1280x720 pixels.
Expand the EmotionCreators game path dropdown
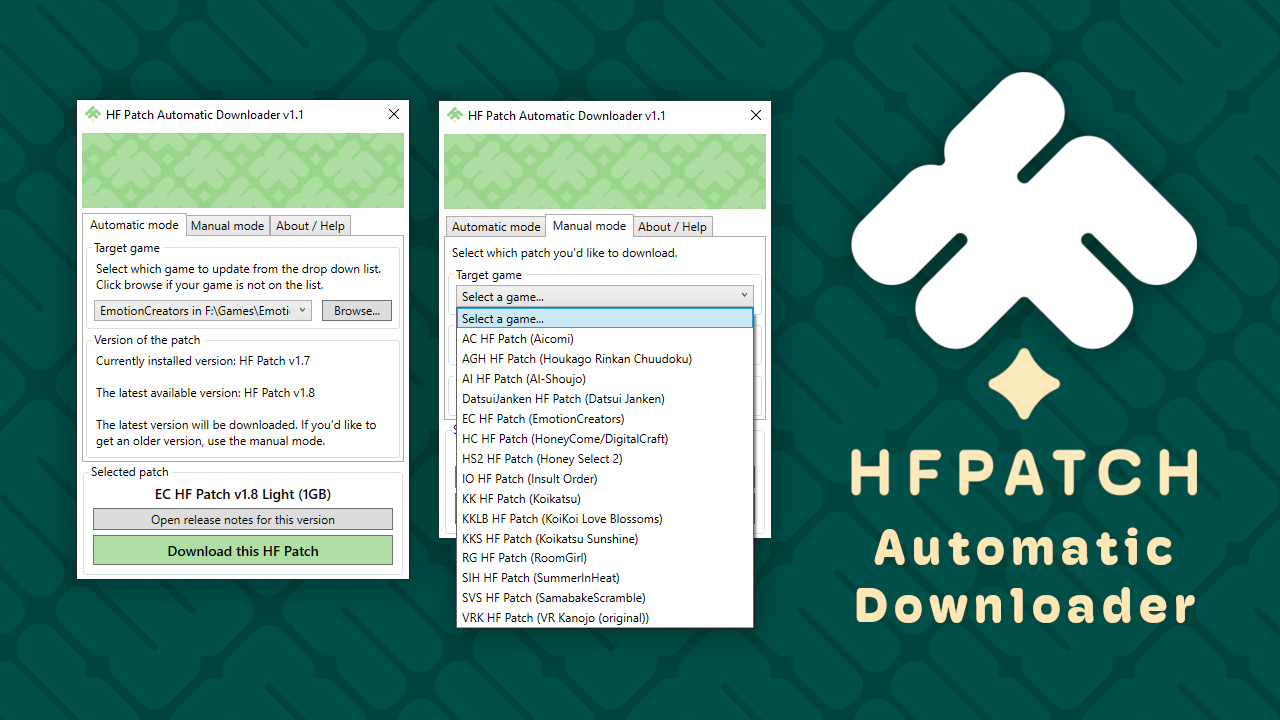[x=203, y=311]
